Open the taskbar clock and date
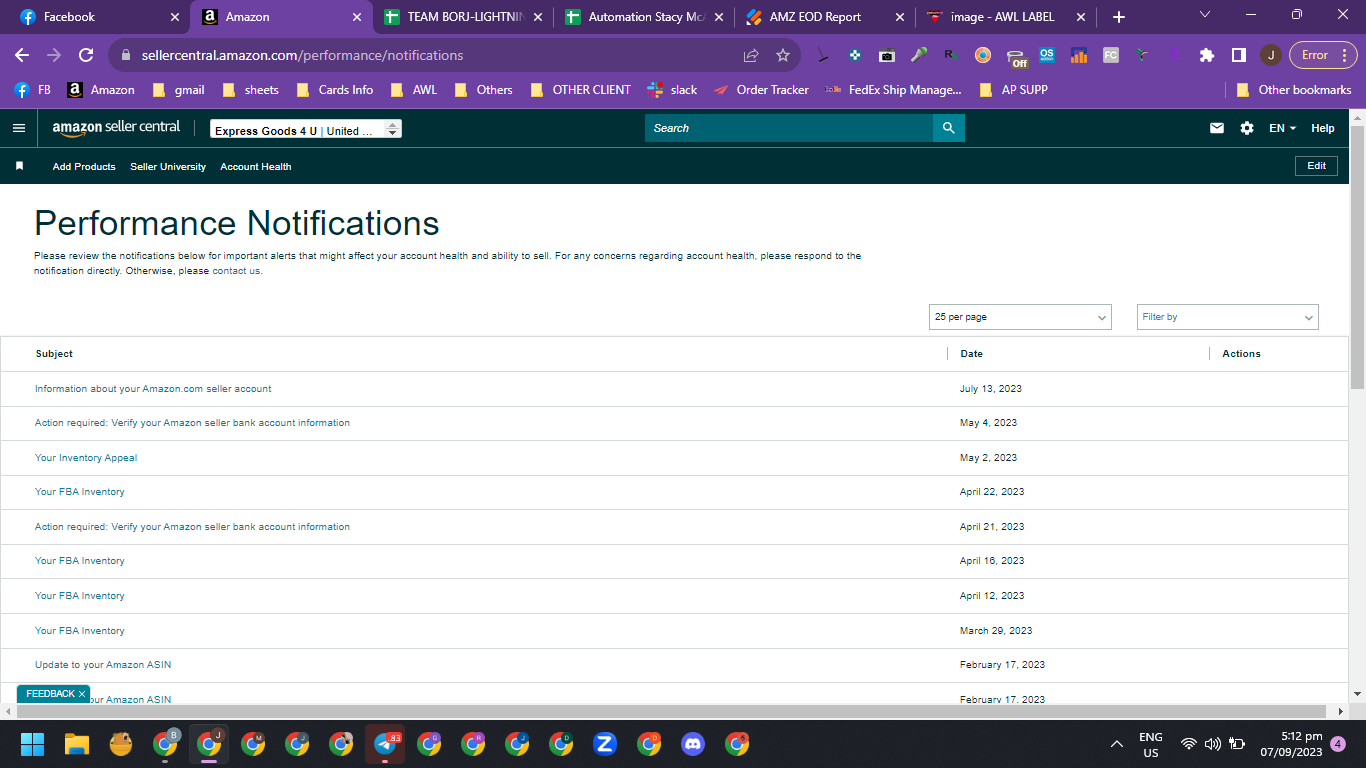The image size is (1366, 768). coord(1291,744)
